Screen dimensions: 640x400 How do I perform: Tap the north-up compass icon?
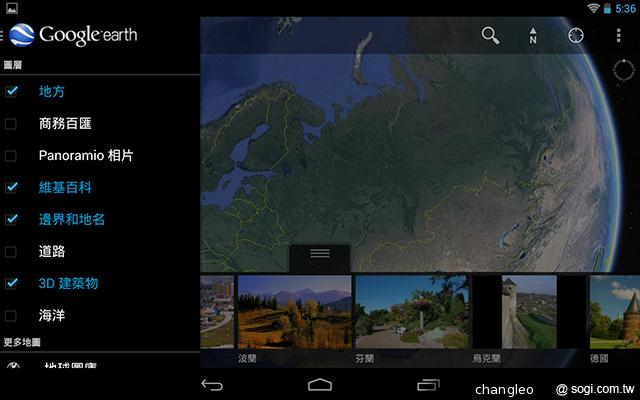pos(533,36)
